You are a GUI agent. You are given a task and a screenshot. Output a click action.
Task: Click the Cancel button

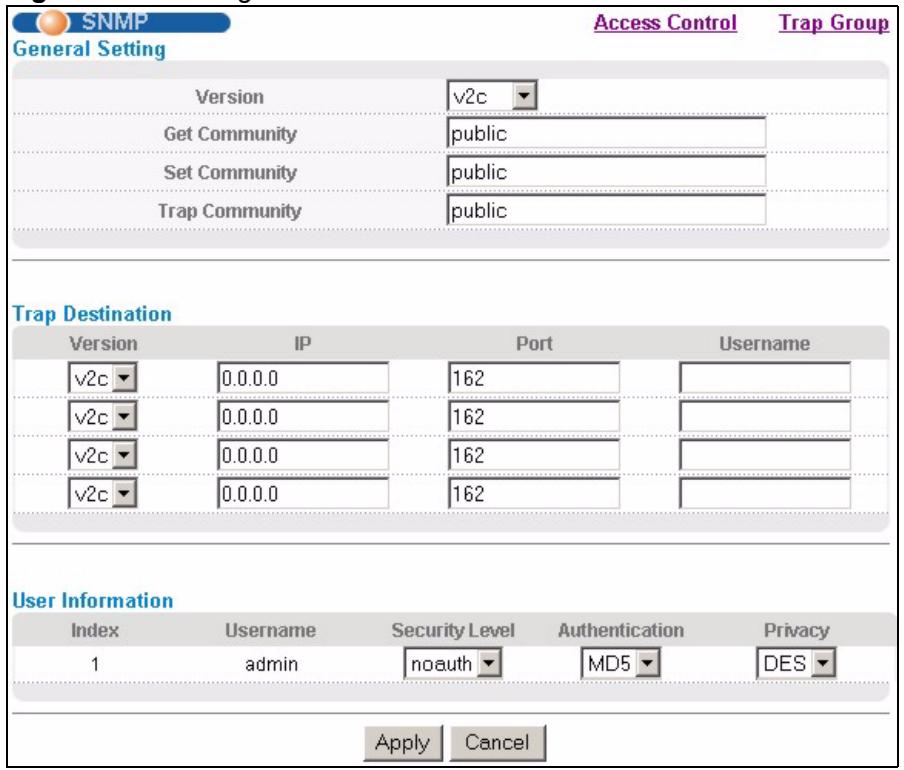(x=497, y=743)
